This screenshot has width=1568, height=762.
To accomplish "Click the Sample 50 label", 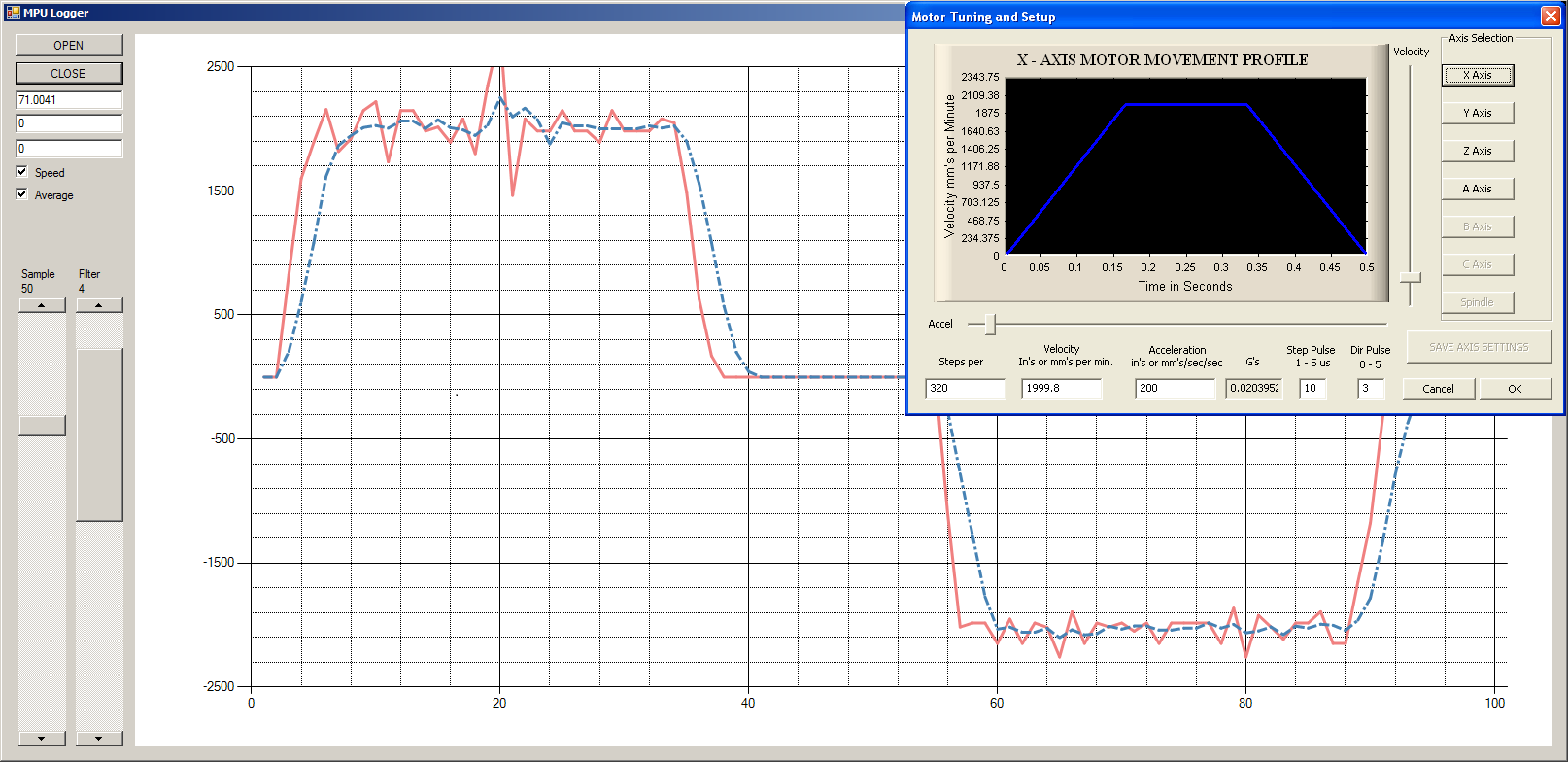I will coord(38,281).
